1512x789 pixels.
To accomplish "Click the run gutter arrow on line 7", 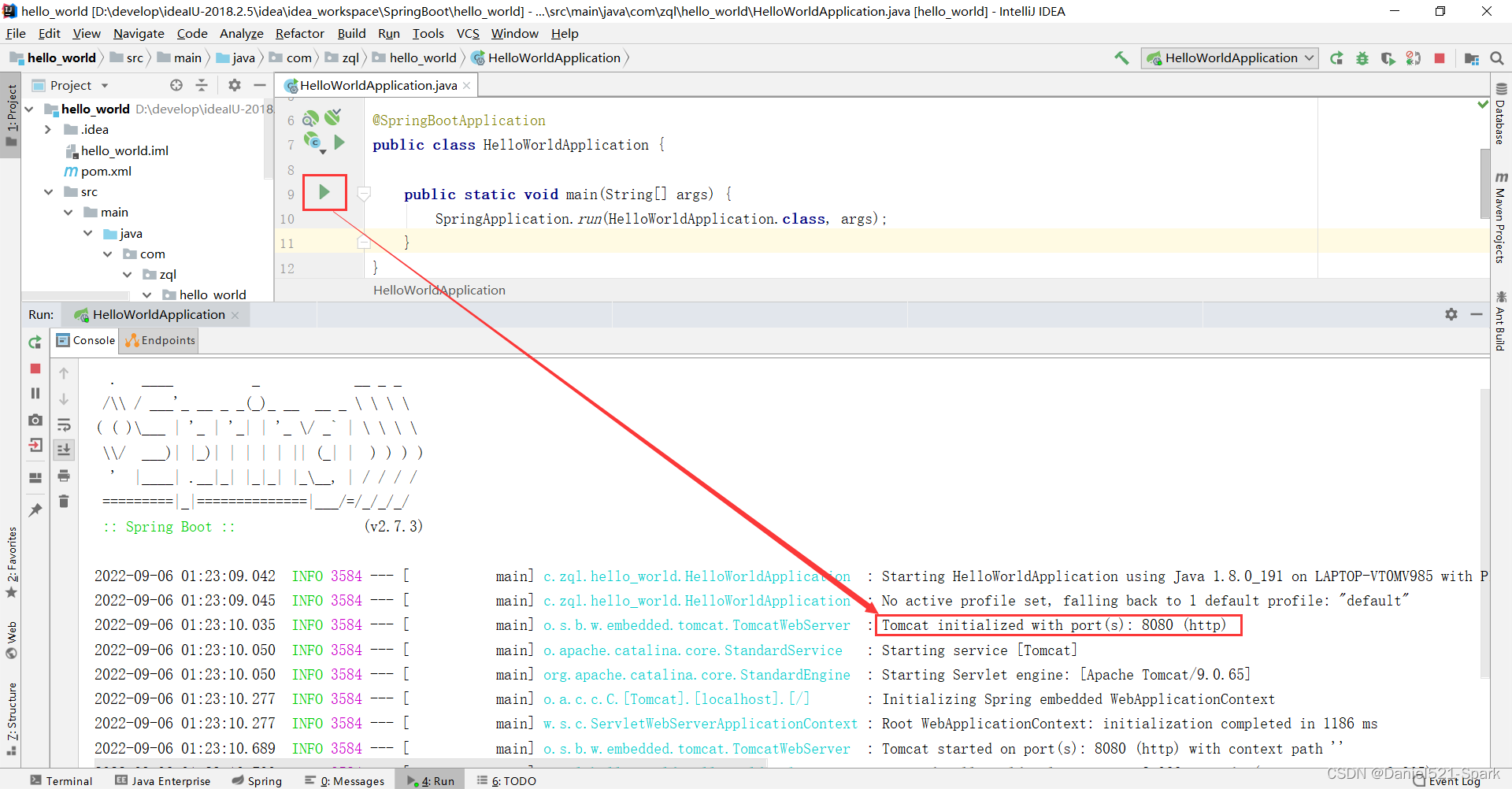I will [339, 143].
